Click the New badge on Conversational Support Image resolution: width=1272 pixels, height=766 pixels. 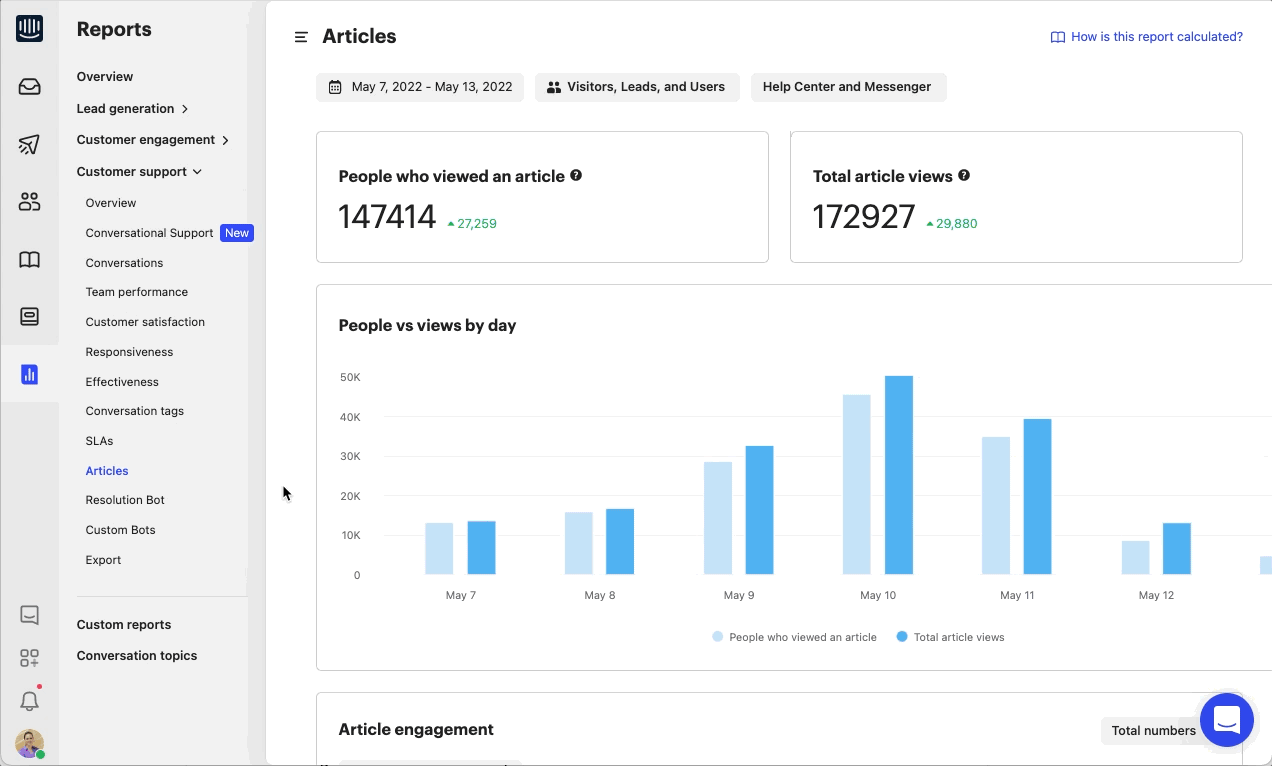237,233
